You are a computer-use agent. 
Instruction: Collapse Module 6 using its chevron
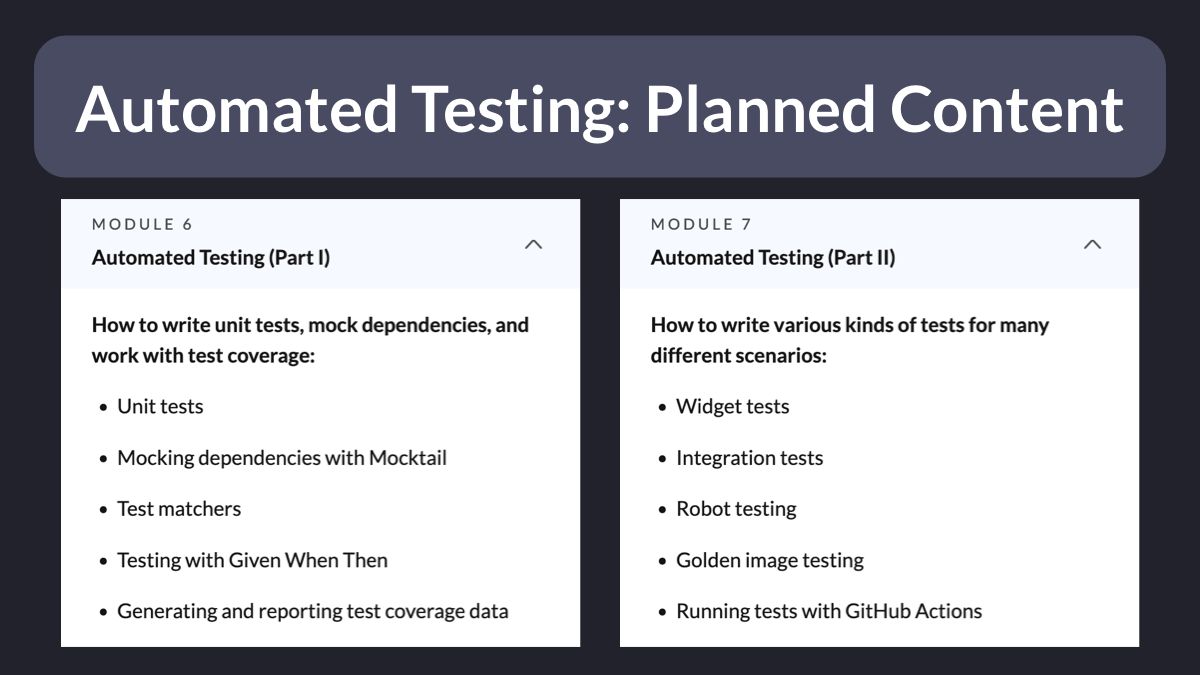click(x=533, y=244)
